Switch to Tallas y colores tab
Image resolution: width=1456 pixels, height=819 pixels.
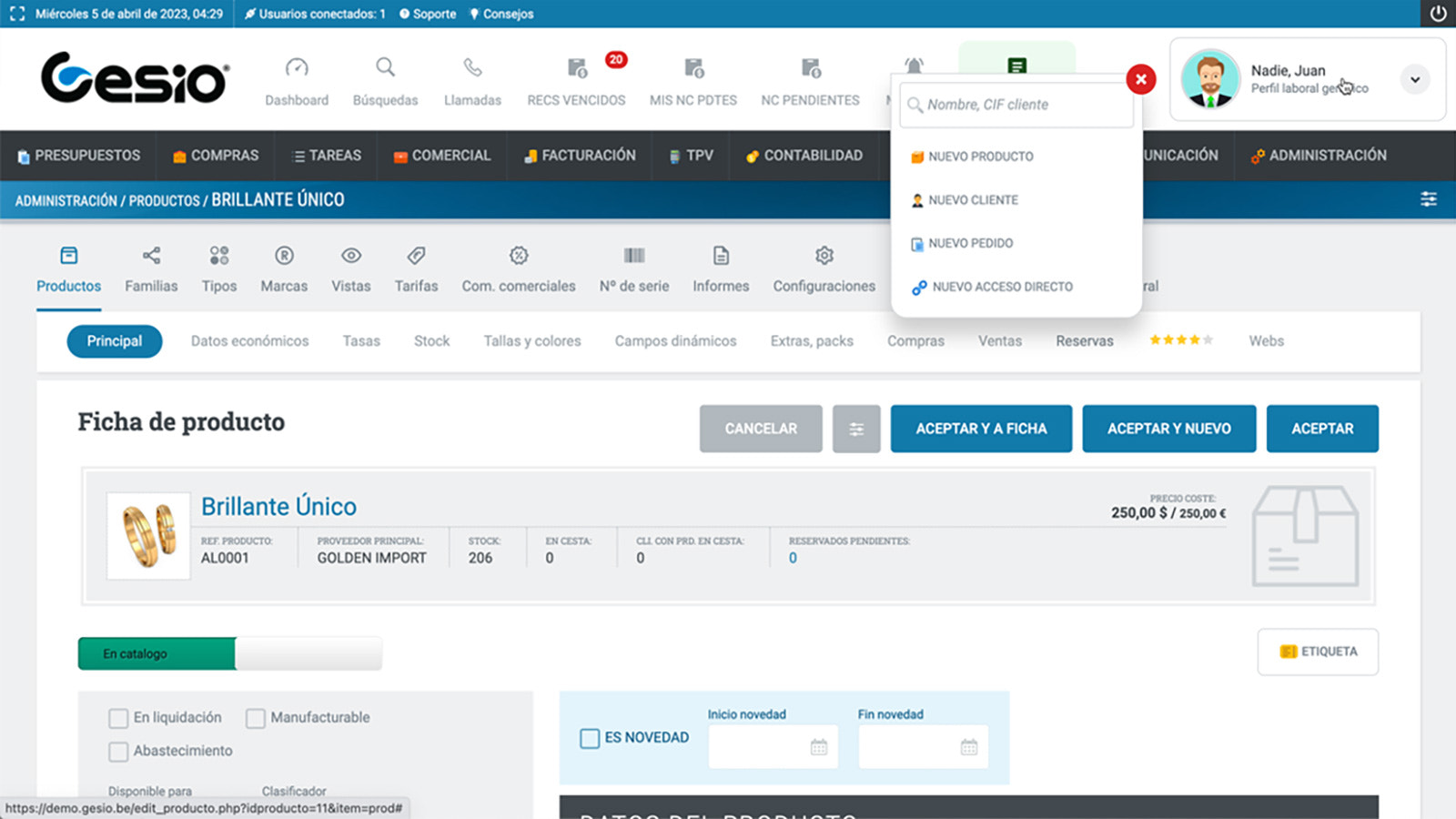(532, 341)
